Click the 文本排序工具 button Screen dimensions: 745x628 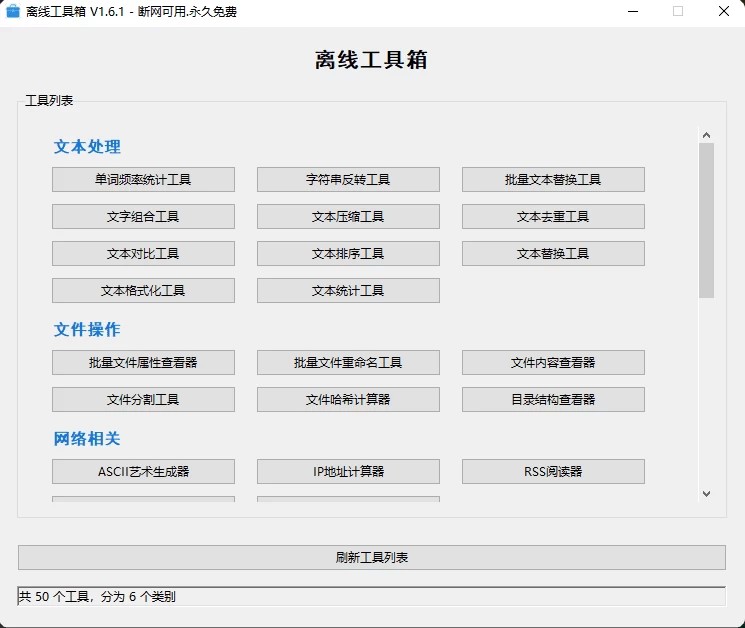click(348, 254)
